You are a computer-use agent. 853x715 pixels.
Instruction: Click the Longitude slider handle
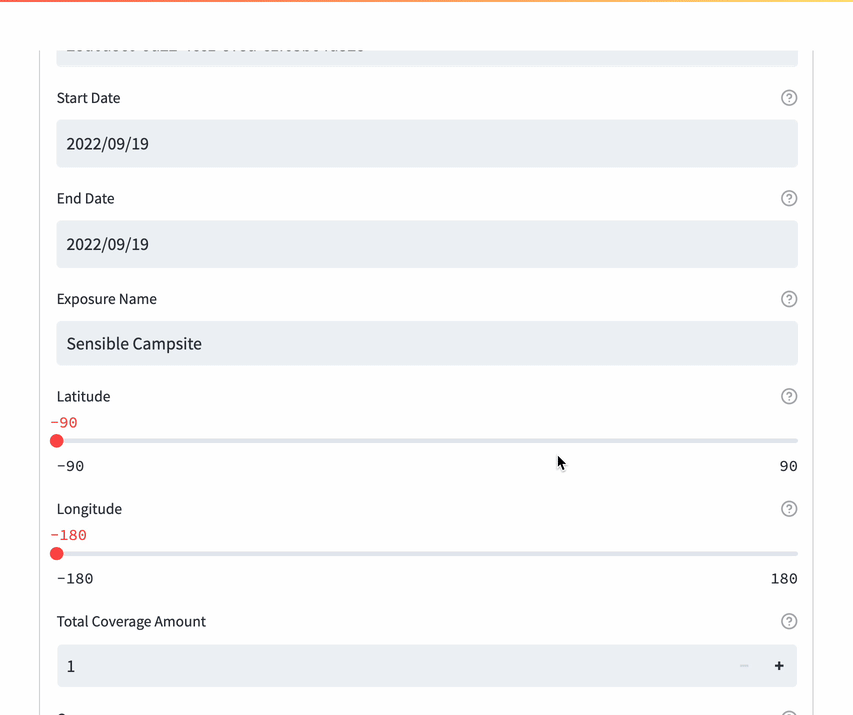coord(57,554)
